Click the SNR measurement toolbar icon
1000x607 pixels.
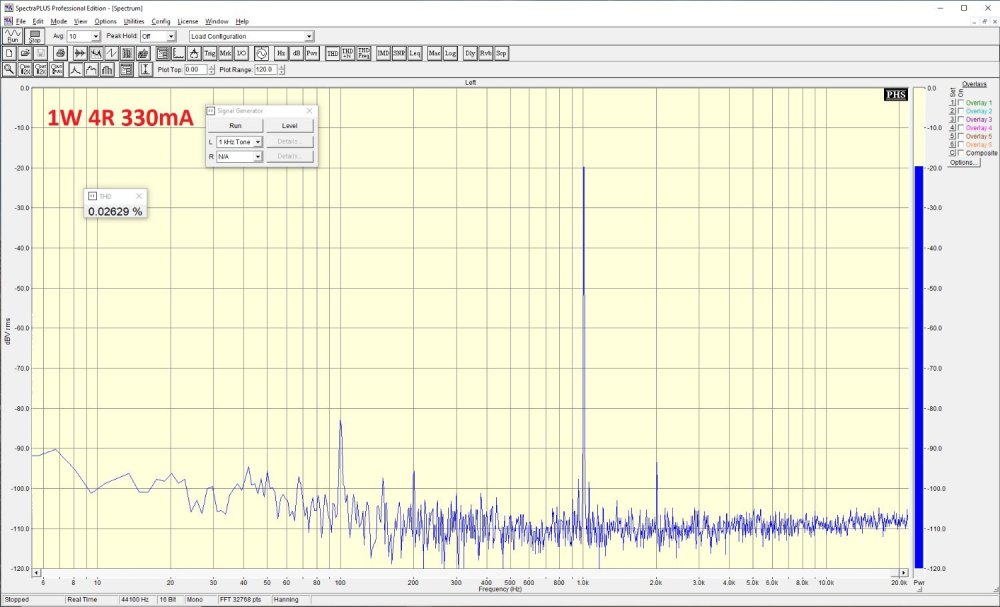click(399, 52)
